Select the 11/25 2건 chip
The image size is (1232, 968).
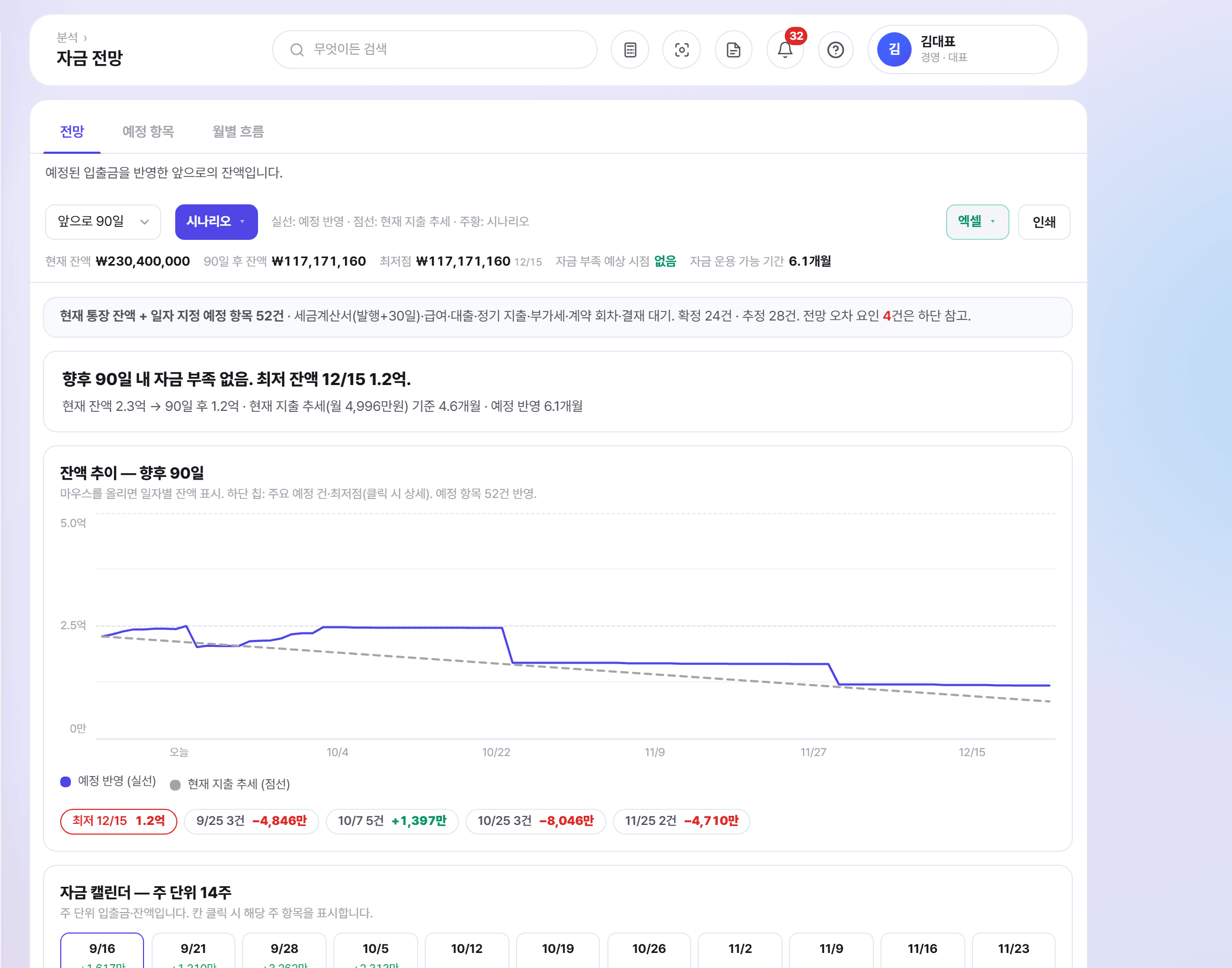coord(682,821)
